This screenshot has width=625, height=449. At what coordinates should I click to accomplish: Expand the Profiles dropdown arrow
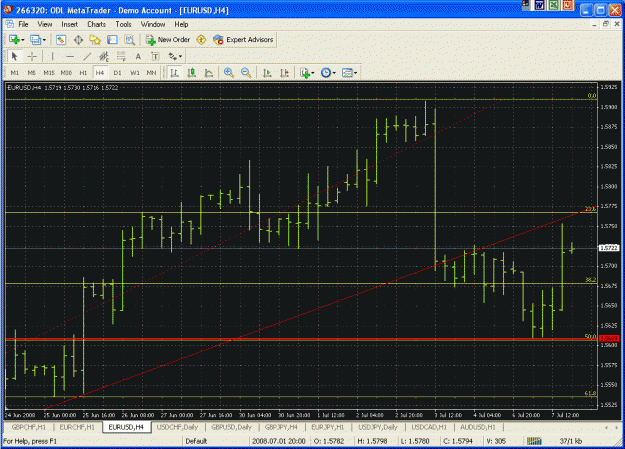coord(44,40)
